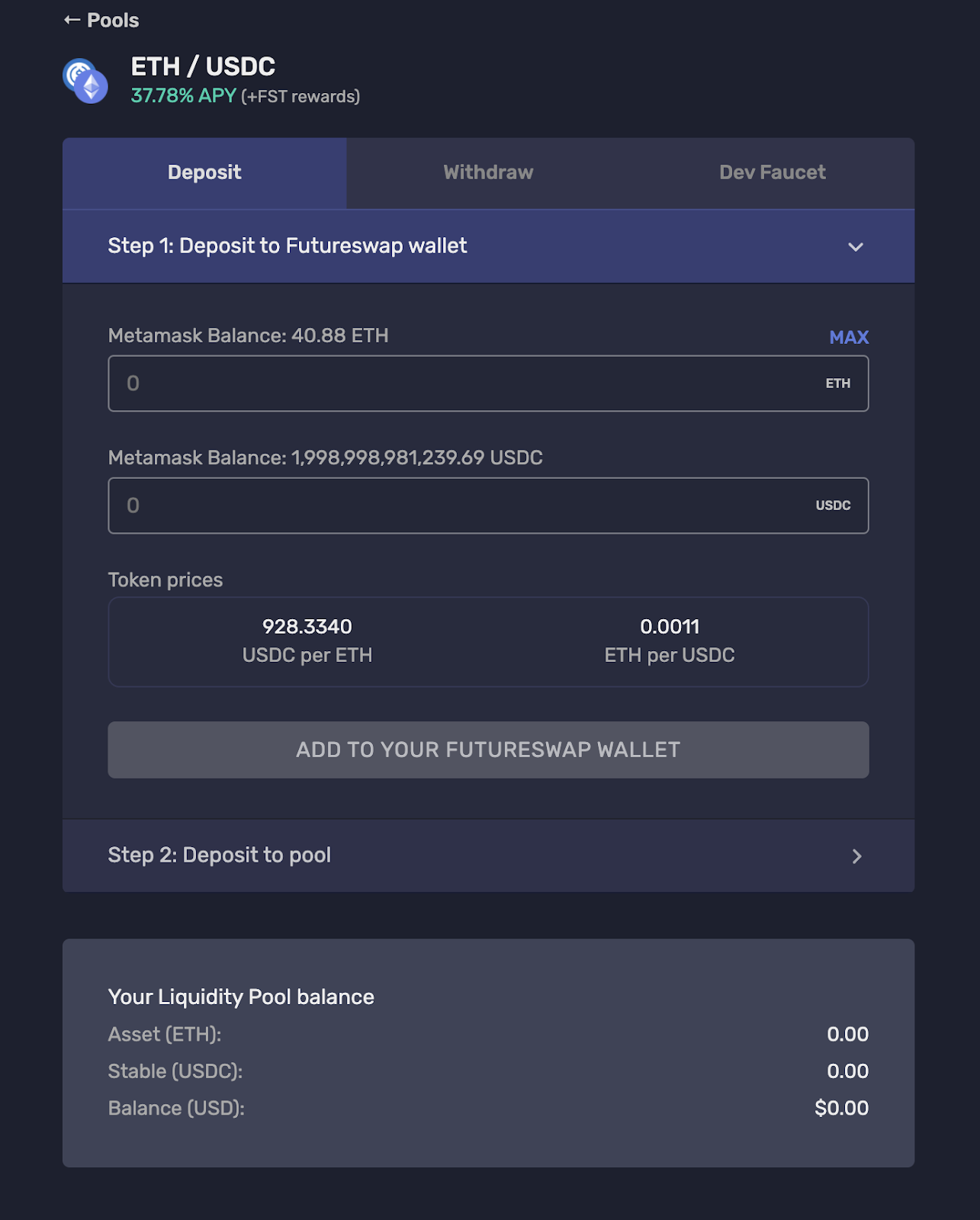The height and width of the screenshot is (1220, 980).
Task: Switch to the Withdraw tab
Action: click(x=488, y=173)
